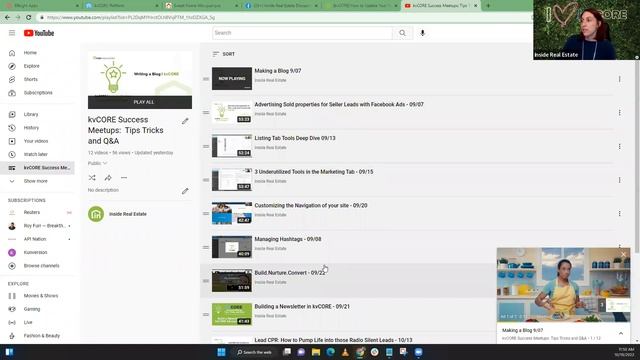Viewport: 640px width, 360px height.
Task: Click the SORT dropdown above the playlist
Action: click(x=224, y=54)
